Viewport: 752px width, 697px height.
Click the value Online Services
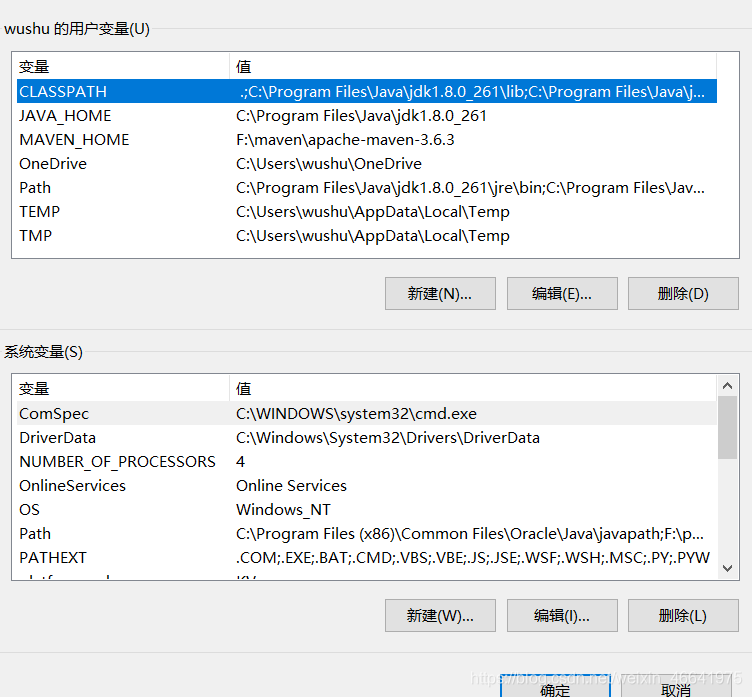click(x=291, y=485)
